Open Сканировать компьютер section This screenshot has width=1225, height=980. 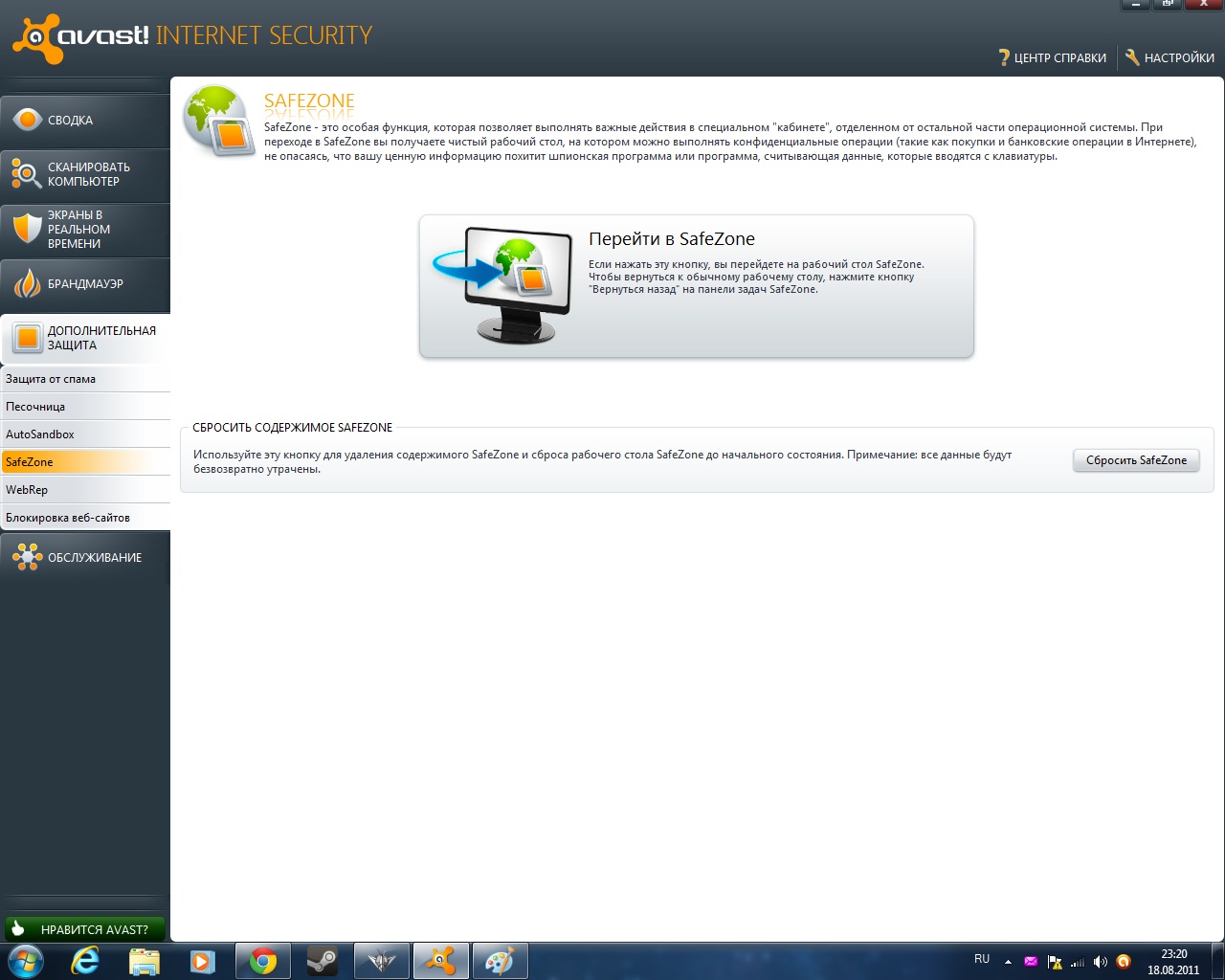(x=85, y=175)
